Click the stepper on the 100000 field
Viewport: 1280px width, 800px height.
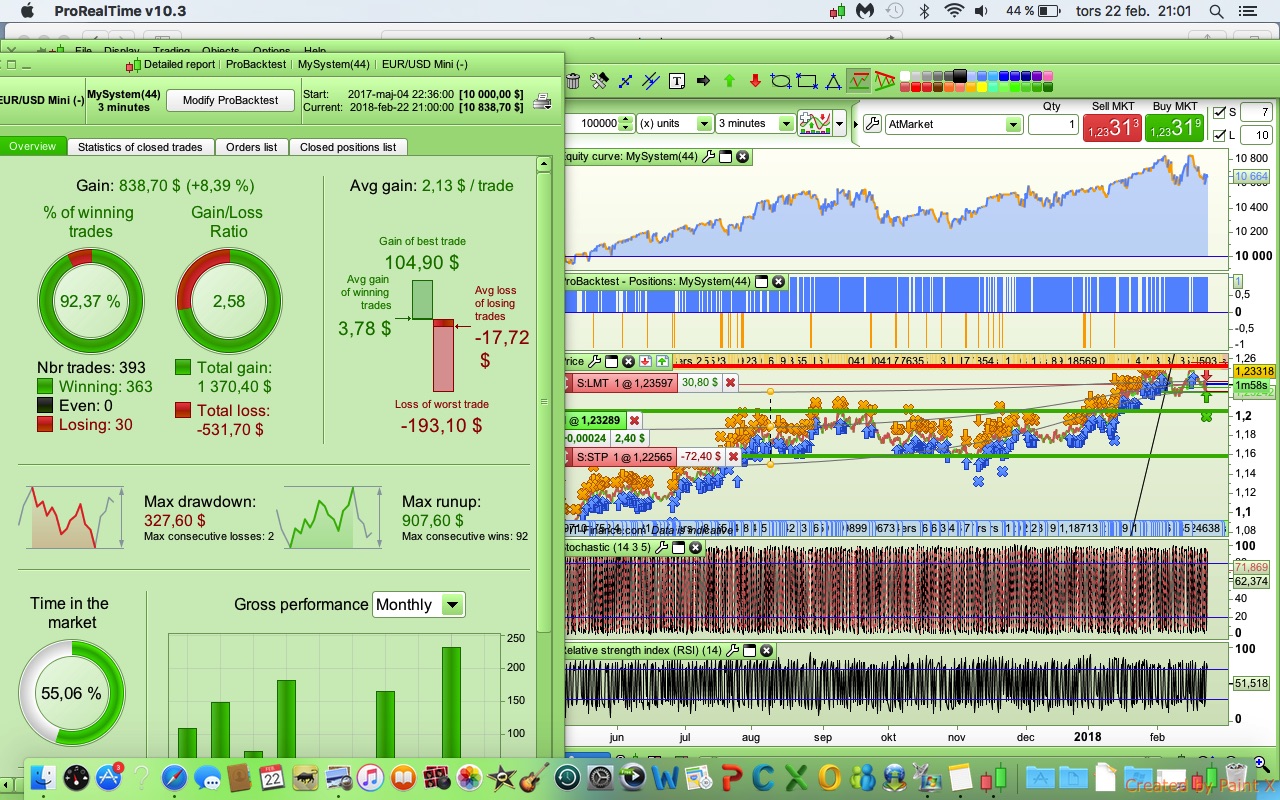click(626, 124)
